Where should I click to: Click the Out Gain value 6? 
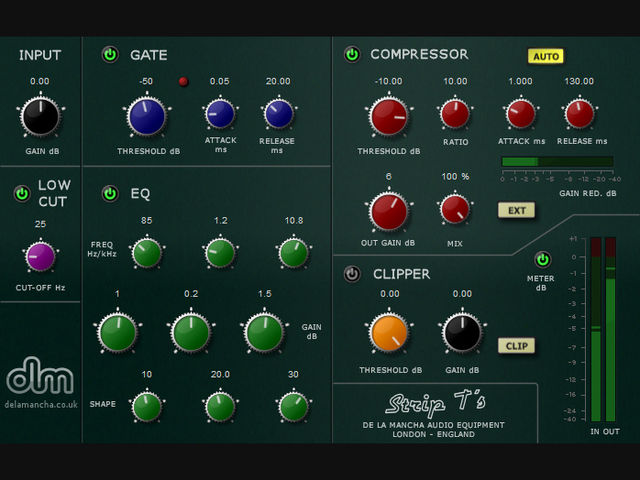coord(389,176)
